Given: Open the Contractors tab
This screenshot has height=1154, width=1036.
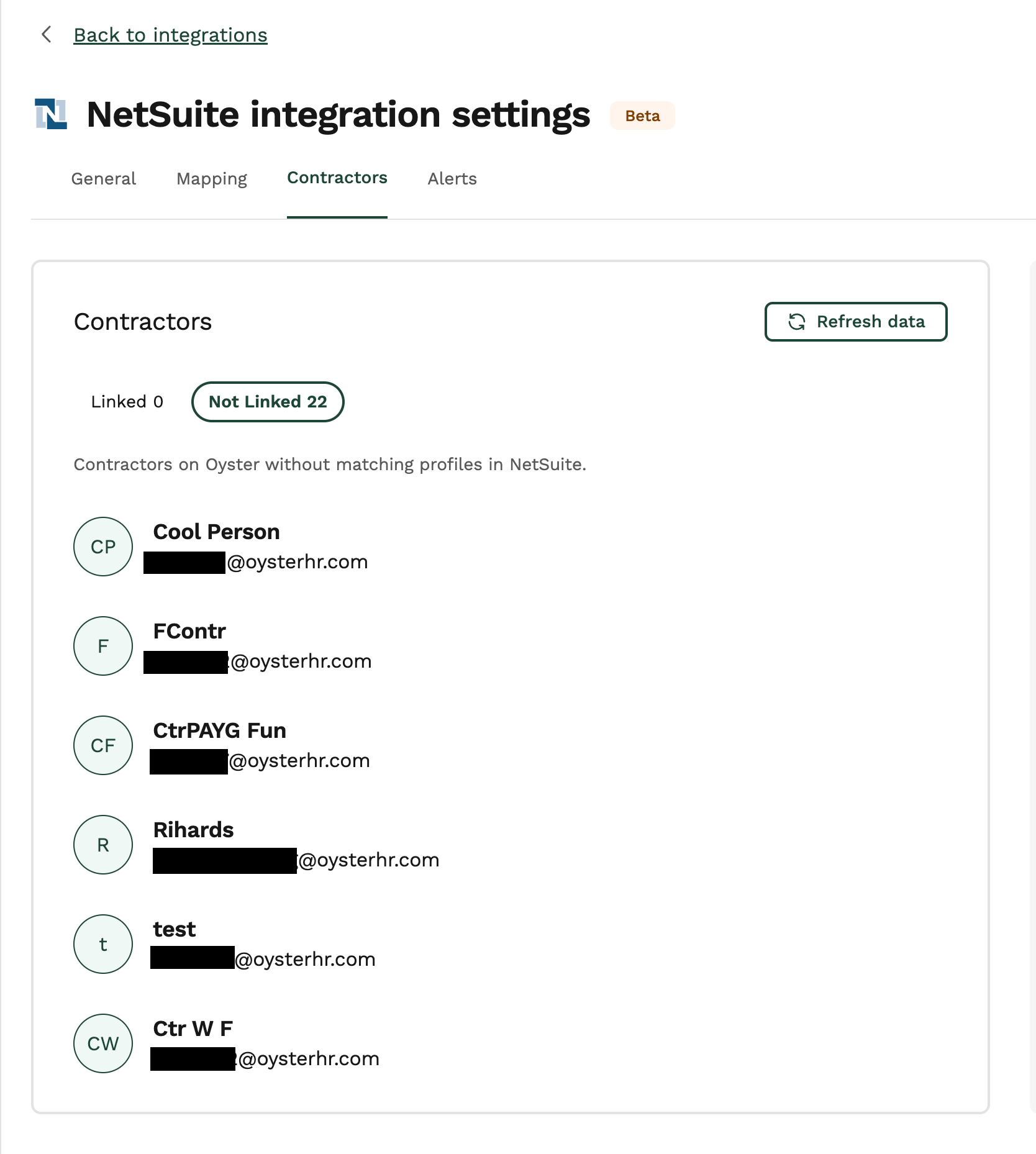Looking at the screenshot, I should (x=337, y=178).
